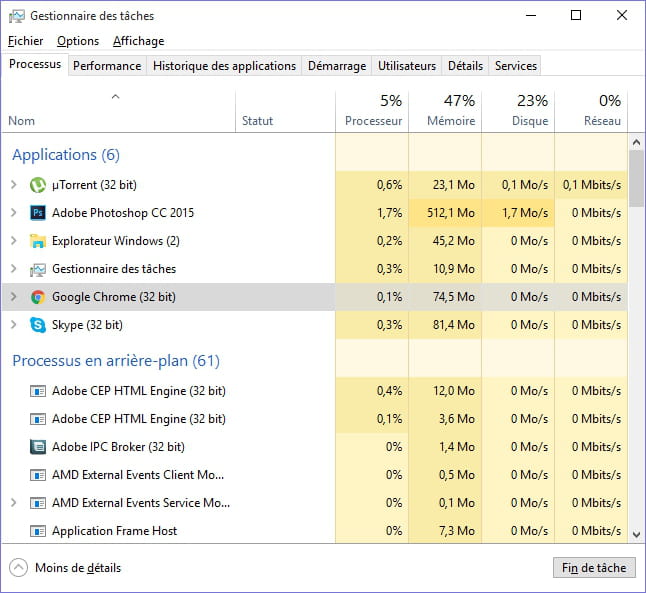Click icon of first Adobe CEP HTML Engine
The image size is (646, 593).
pyautogui.click(x=38, y=391)
